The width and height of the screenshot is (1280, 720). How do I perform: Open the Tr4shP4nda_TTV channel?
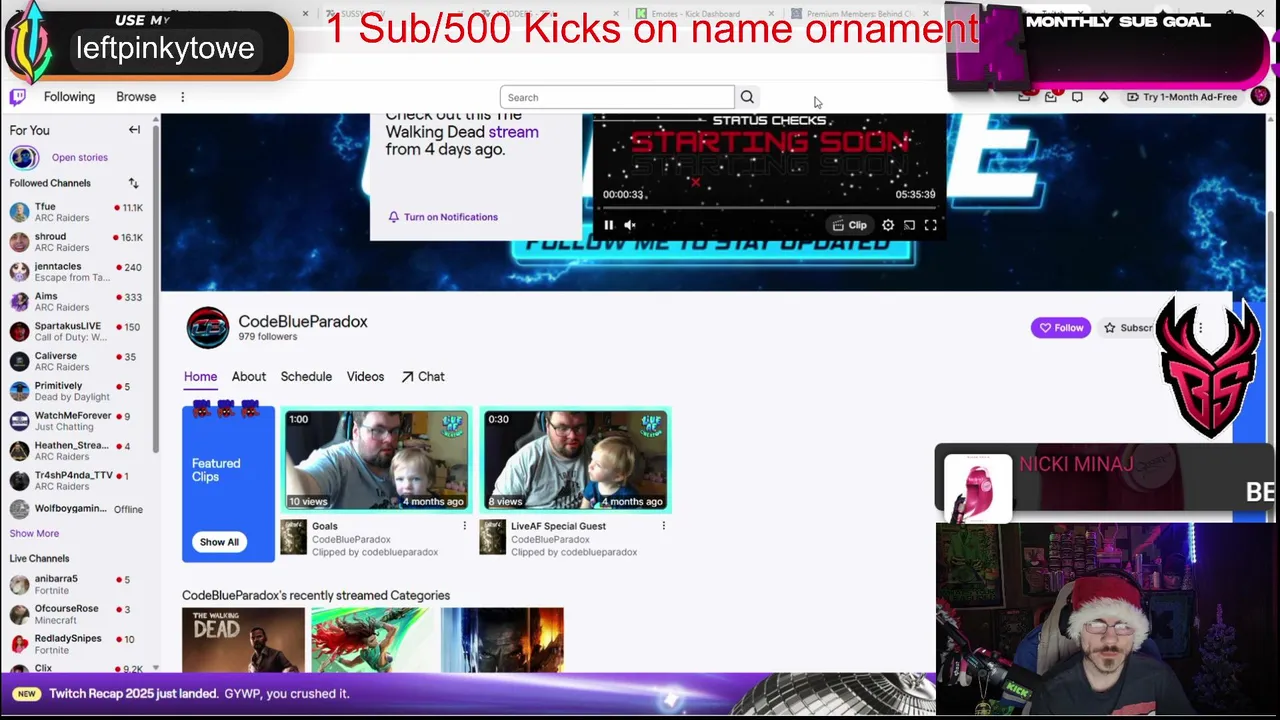pyautogui.click(x=77, y=481)
